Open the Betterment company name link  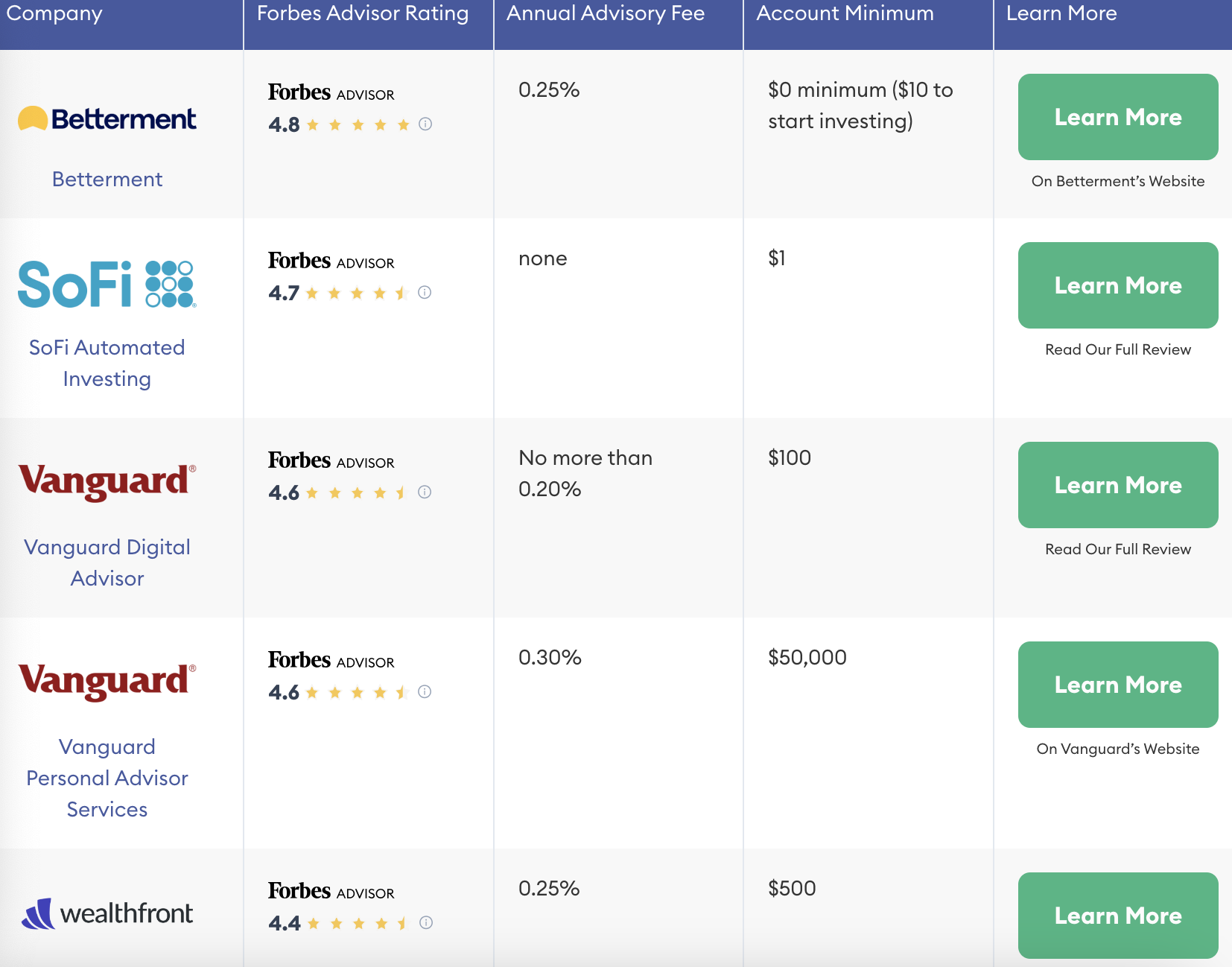107,180
